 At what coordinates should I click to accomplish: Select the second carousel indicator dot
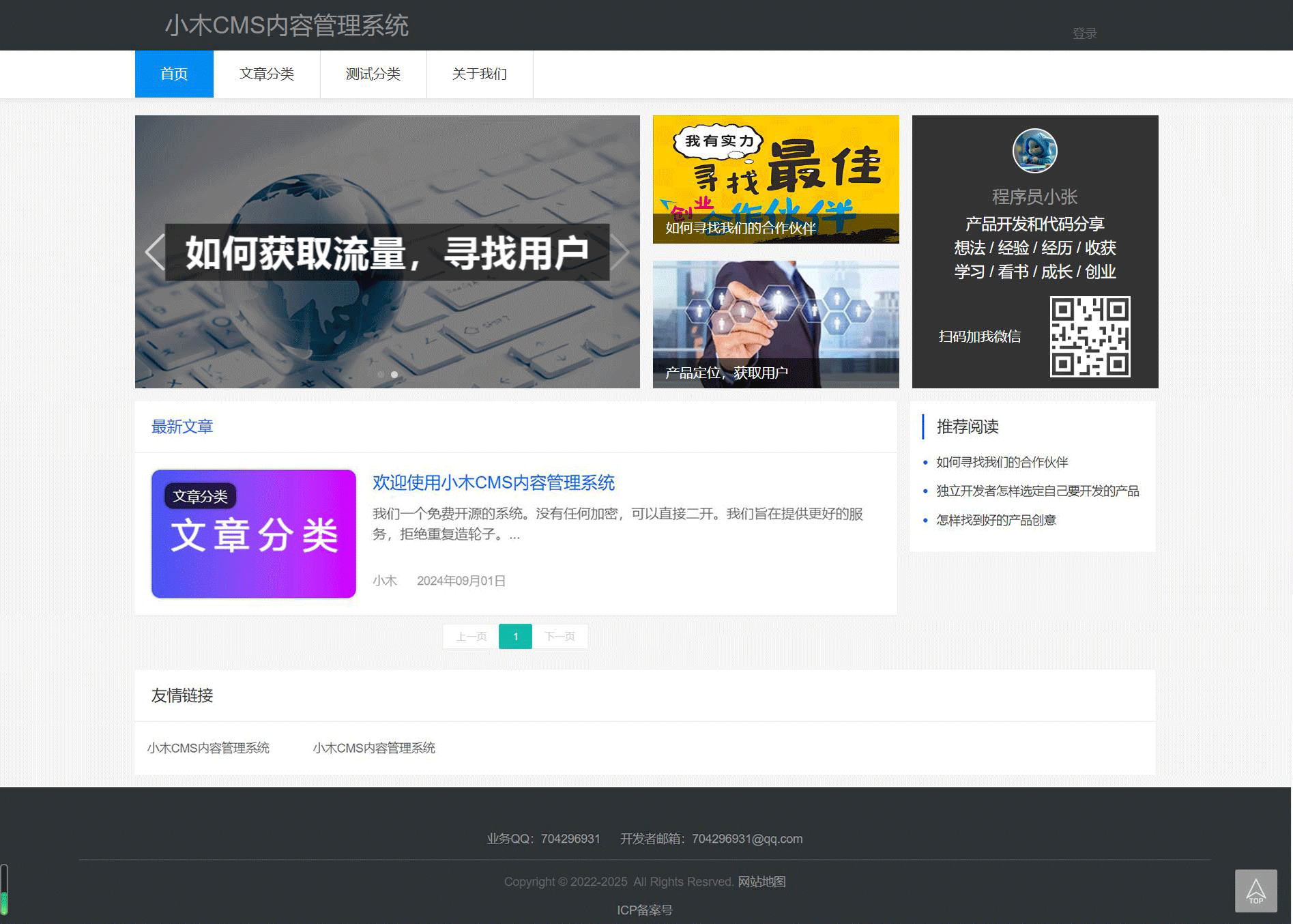click(x=394, y=374)
